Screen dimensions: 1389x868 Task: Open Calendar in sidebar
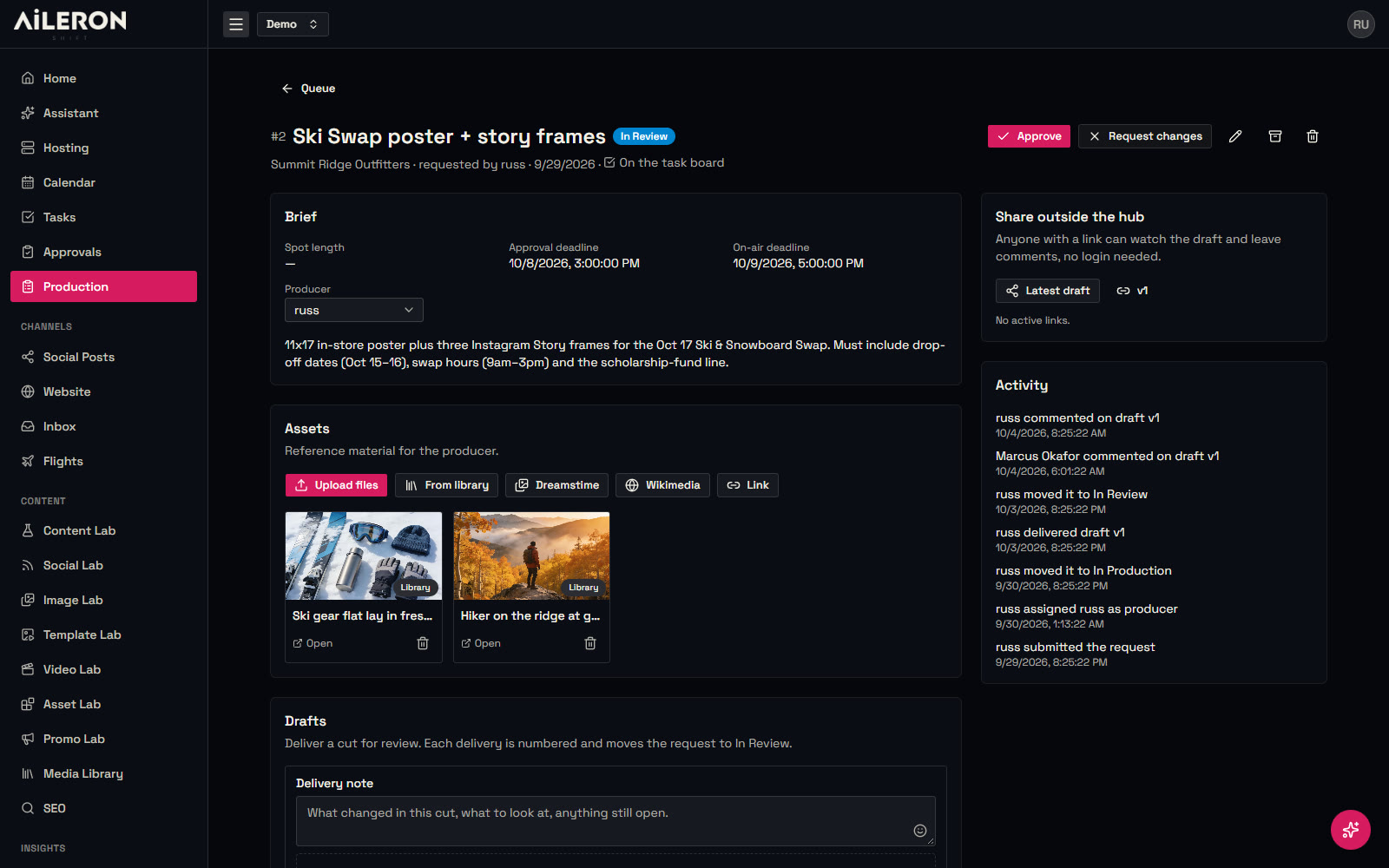pos(103,182)
